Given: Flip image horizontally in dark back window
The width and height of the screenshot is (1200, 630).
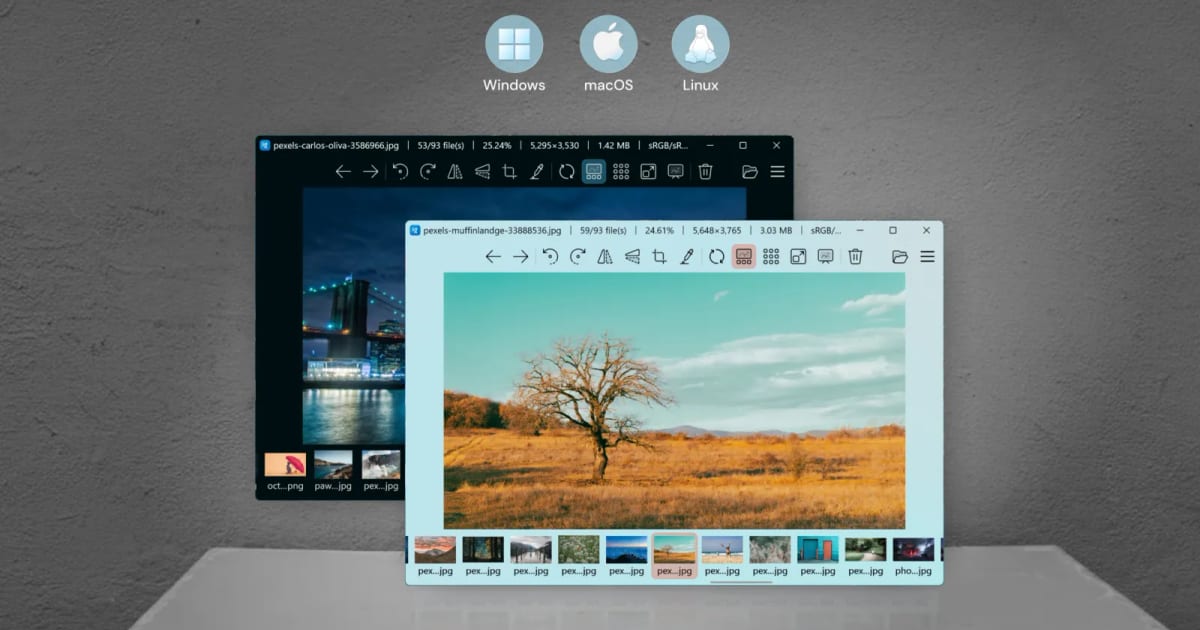Looking at the screenshot, I should pyautogui.click(x=455, y=172).
